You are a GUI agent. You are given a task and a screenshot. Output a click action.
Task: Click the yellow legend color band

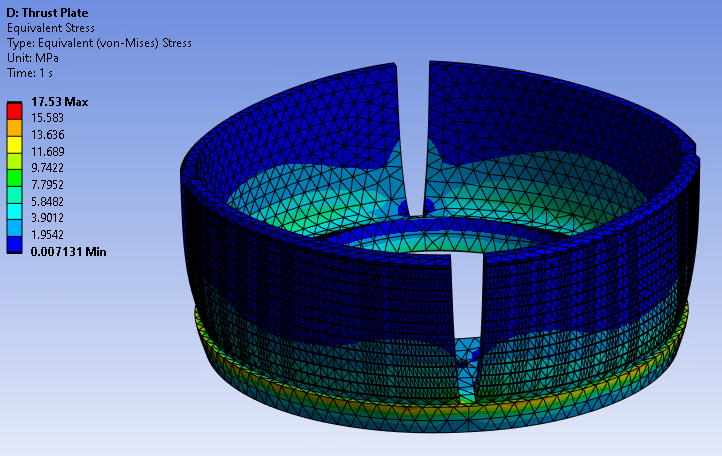[x=14, y=145]
